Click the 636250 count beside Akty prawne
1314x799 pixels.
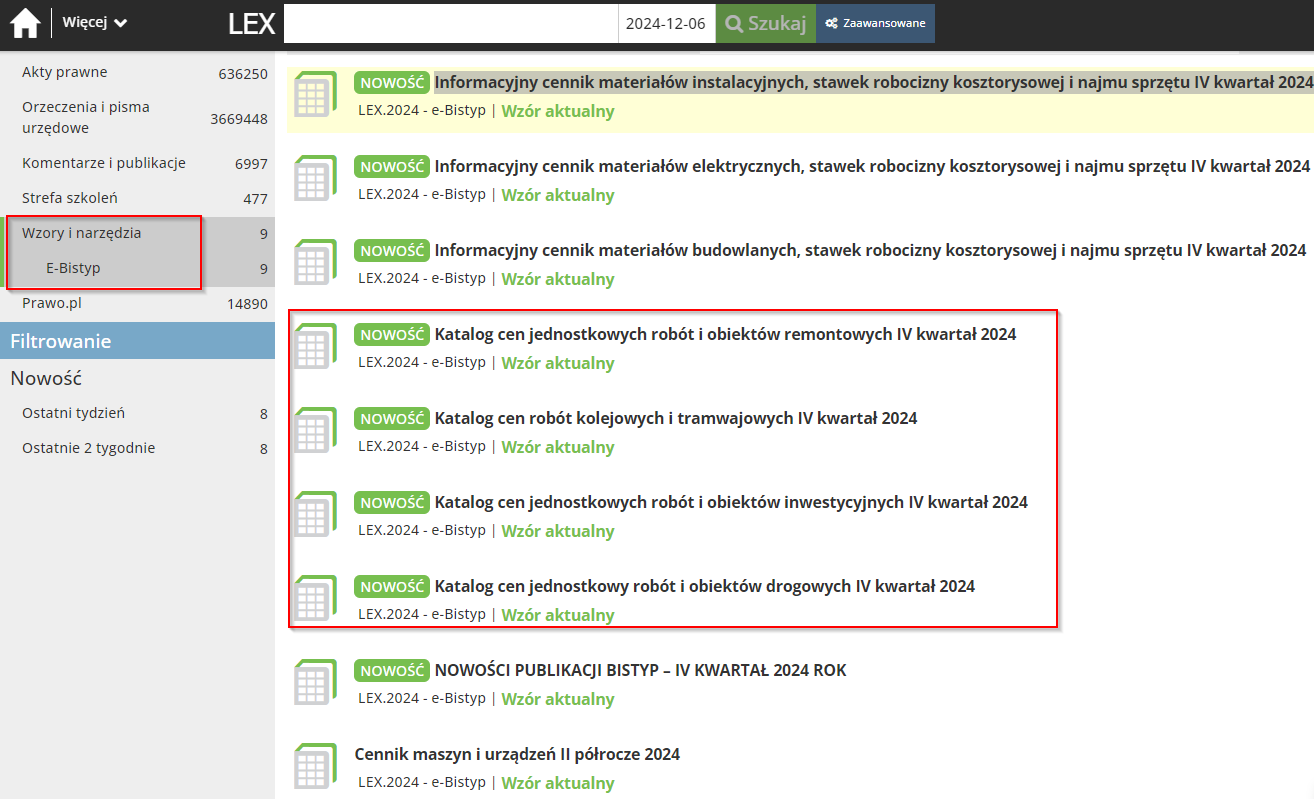(243, 73)
